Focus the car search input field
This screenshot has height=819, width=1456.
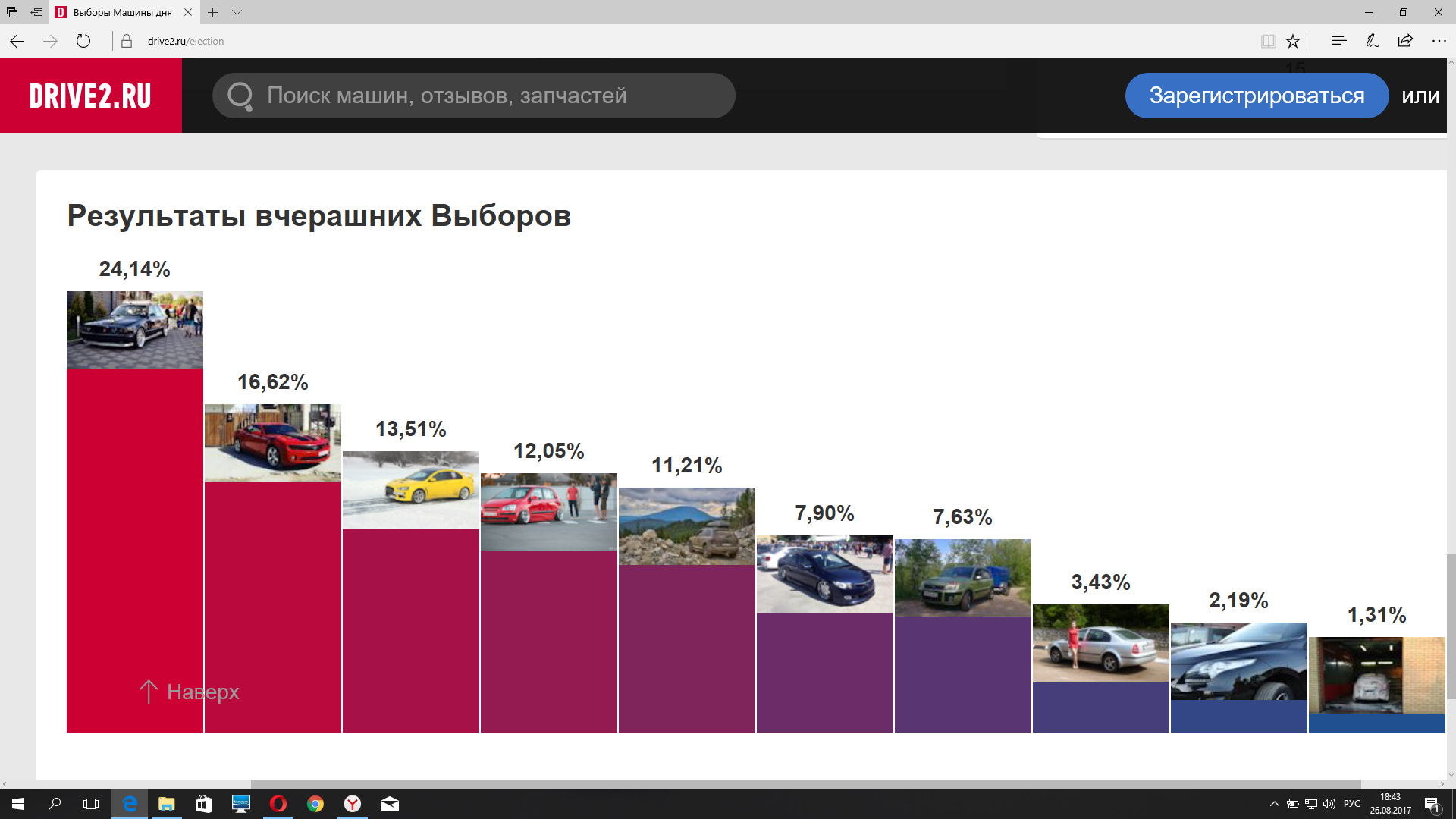pyautogui.click(x=473, y=96)
